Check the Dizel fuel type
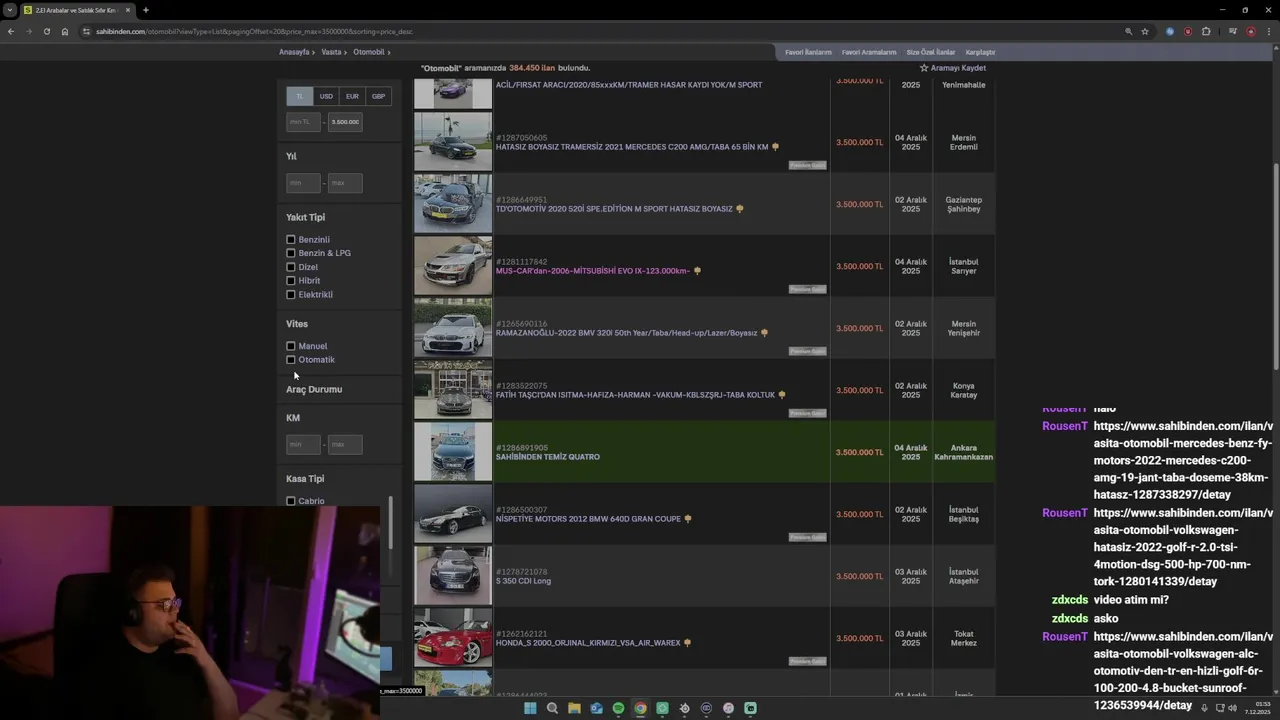Screen dimensions: 1280x720 coord(291,267)
